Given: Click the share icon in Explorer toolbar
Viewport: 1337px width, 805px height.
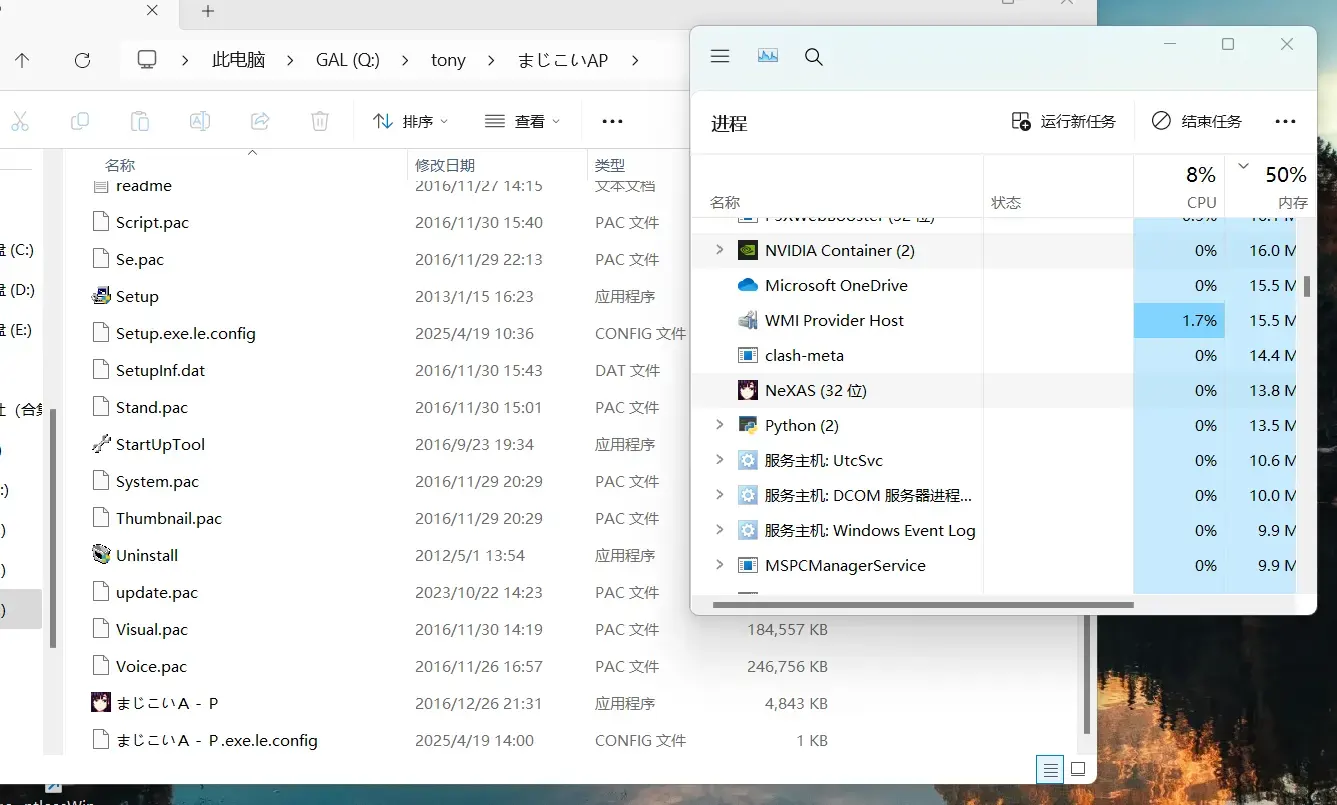Looking at the screenshot, I should pos(260,121).
